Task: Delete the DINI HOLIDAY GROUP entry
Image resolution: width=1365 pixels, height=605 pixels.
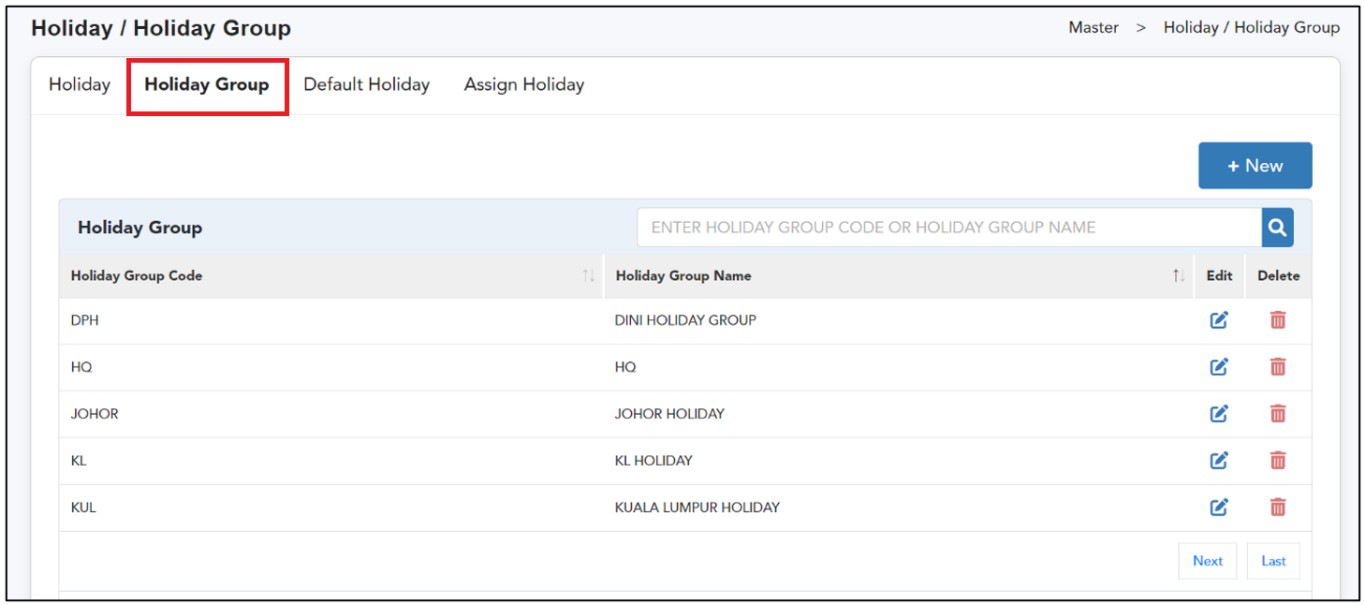Action: [x=1277, y=320]
